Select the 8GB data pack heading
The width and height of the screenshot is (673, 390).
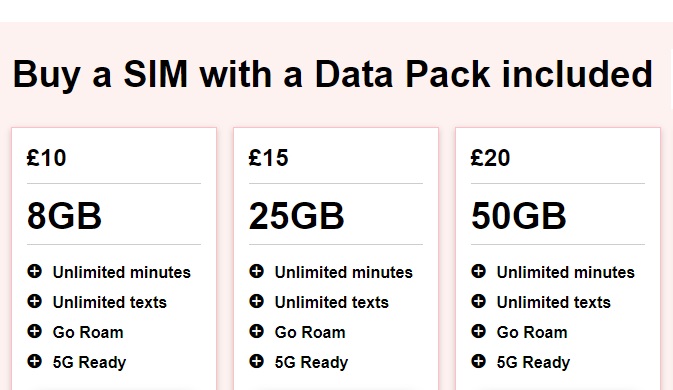(x=64, y=215)
